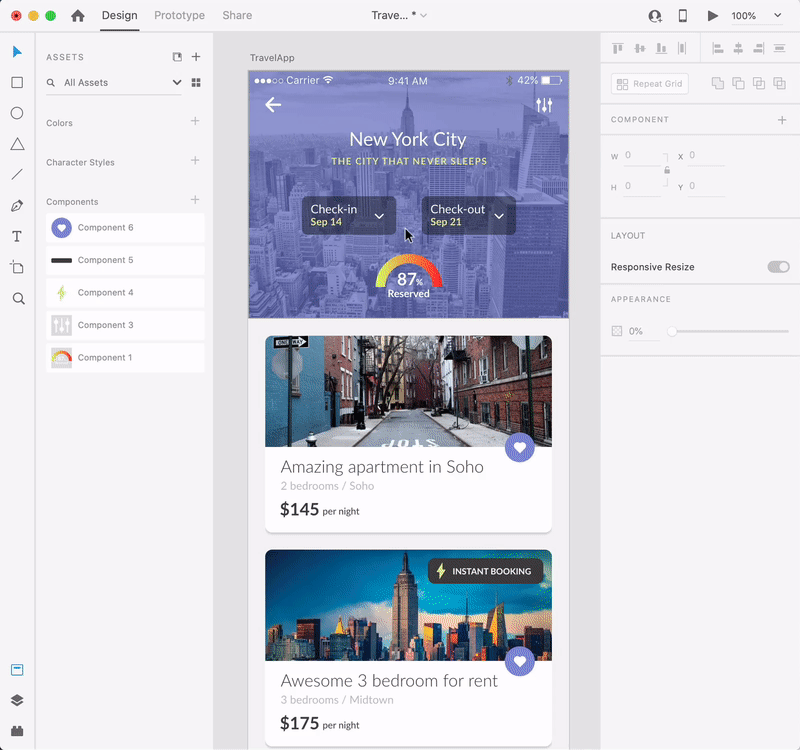Add a new color with the Colors plus
Image resolution: width=800 pixels, height=750 pixels.
[x=195, y=122]
